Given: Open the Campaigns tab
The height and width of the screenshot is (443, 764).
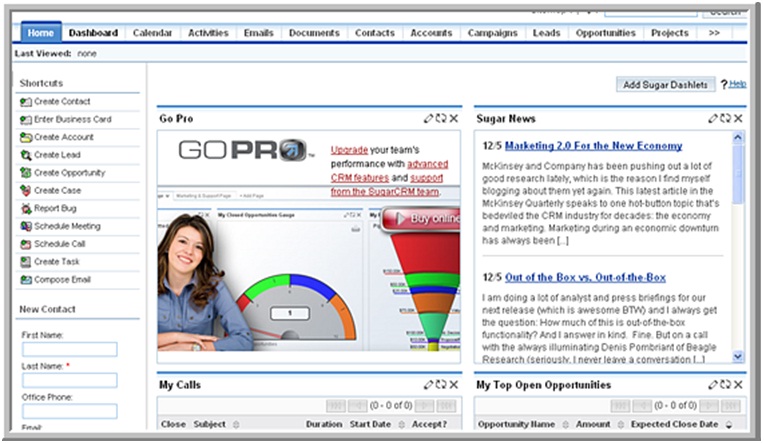Looking at the screenshot, I should (x=493, y=33).
